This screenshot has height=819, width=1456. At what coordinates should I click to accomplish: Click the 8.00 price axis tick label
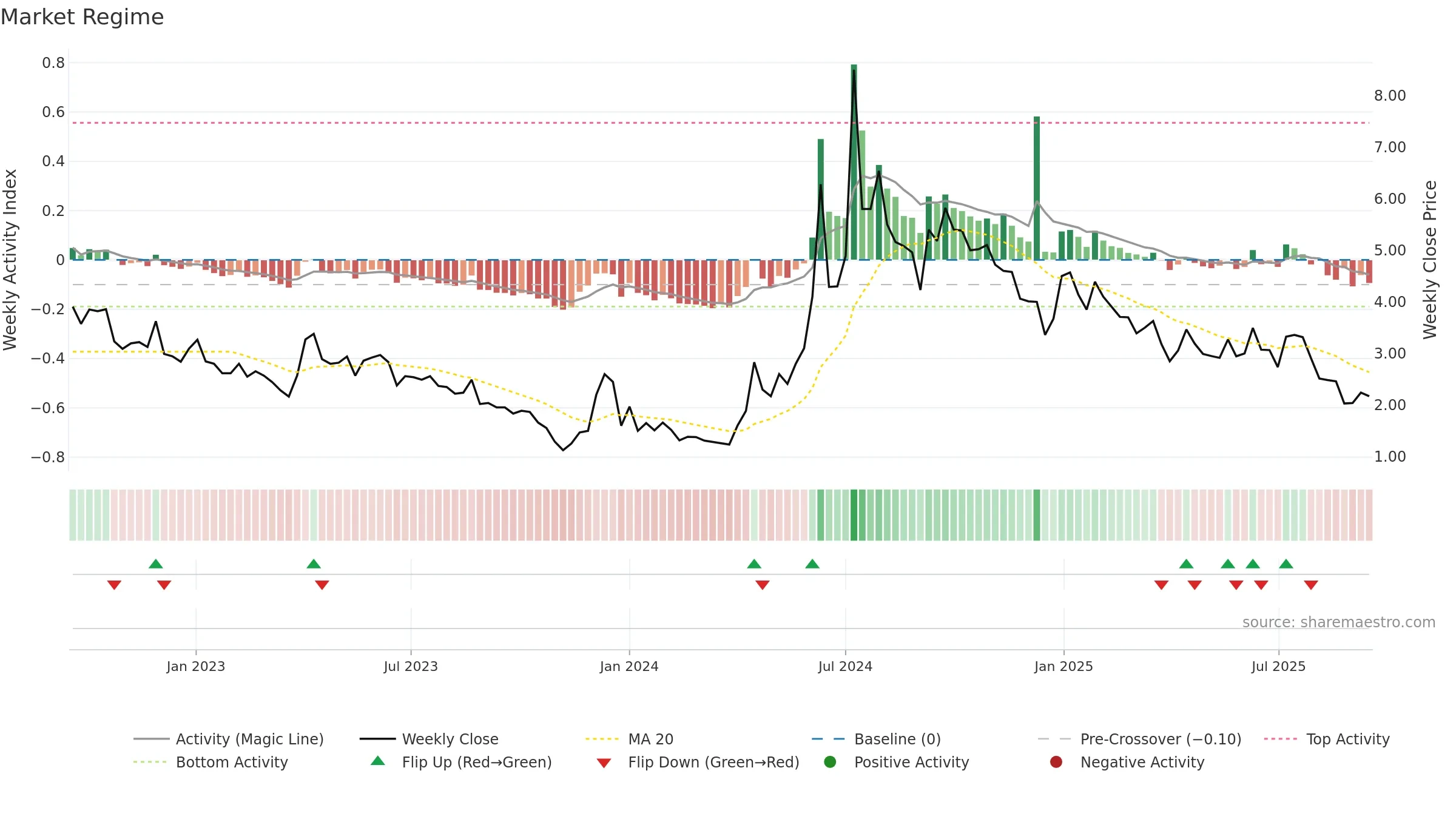tap(1390, 95)
